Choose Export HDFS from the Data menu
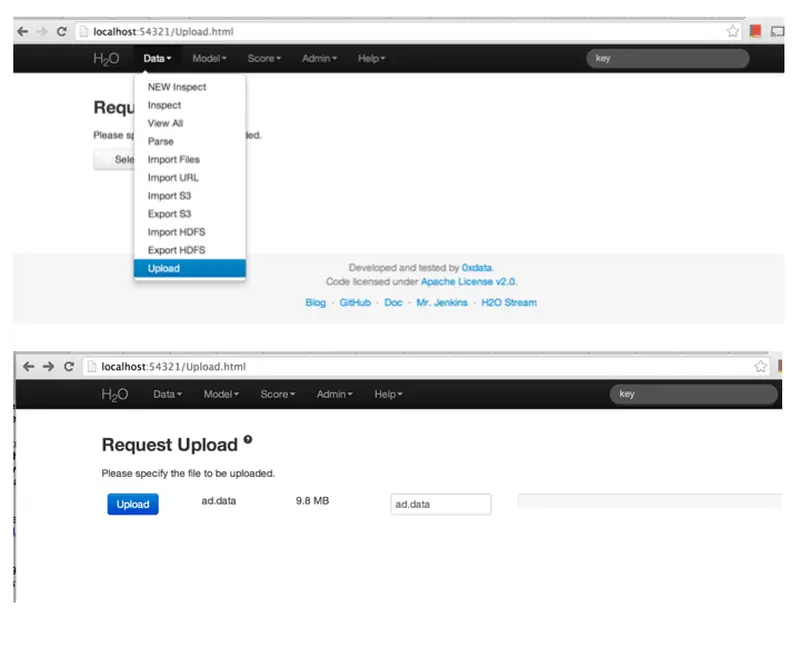This screenshot has width=800, height=658. pyautogui.click(x=190, y=250)
